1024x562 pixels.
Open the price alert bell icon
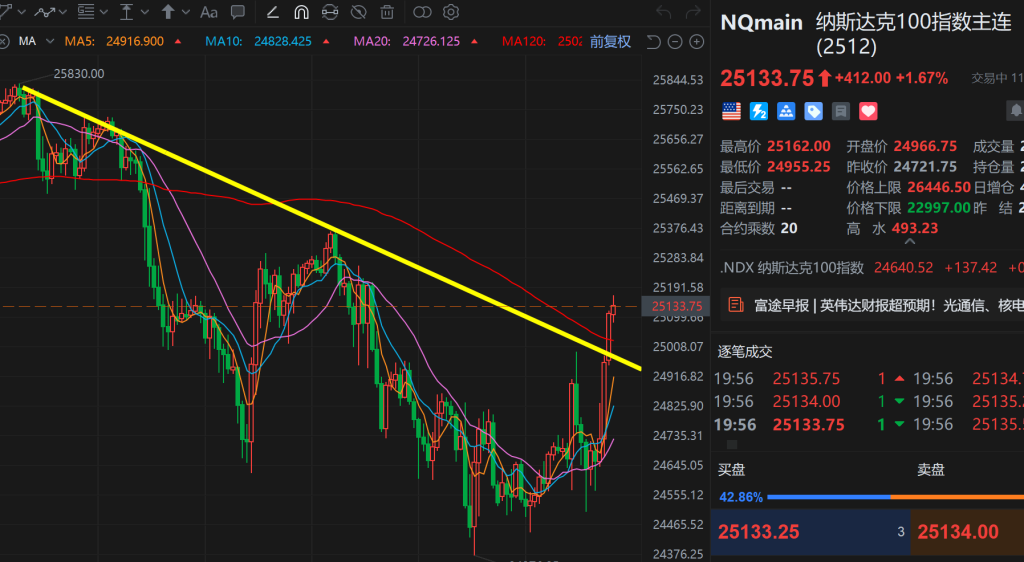coord(1016,111)
